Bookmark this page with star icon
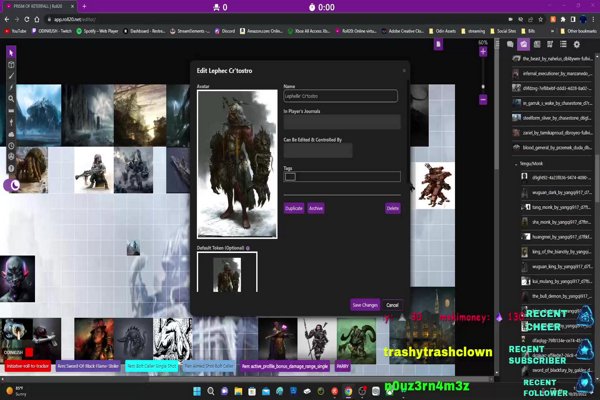Image resolution: width=600 pixels, height=400 pixels. click(540, 19)
